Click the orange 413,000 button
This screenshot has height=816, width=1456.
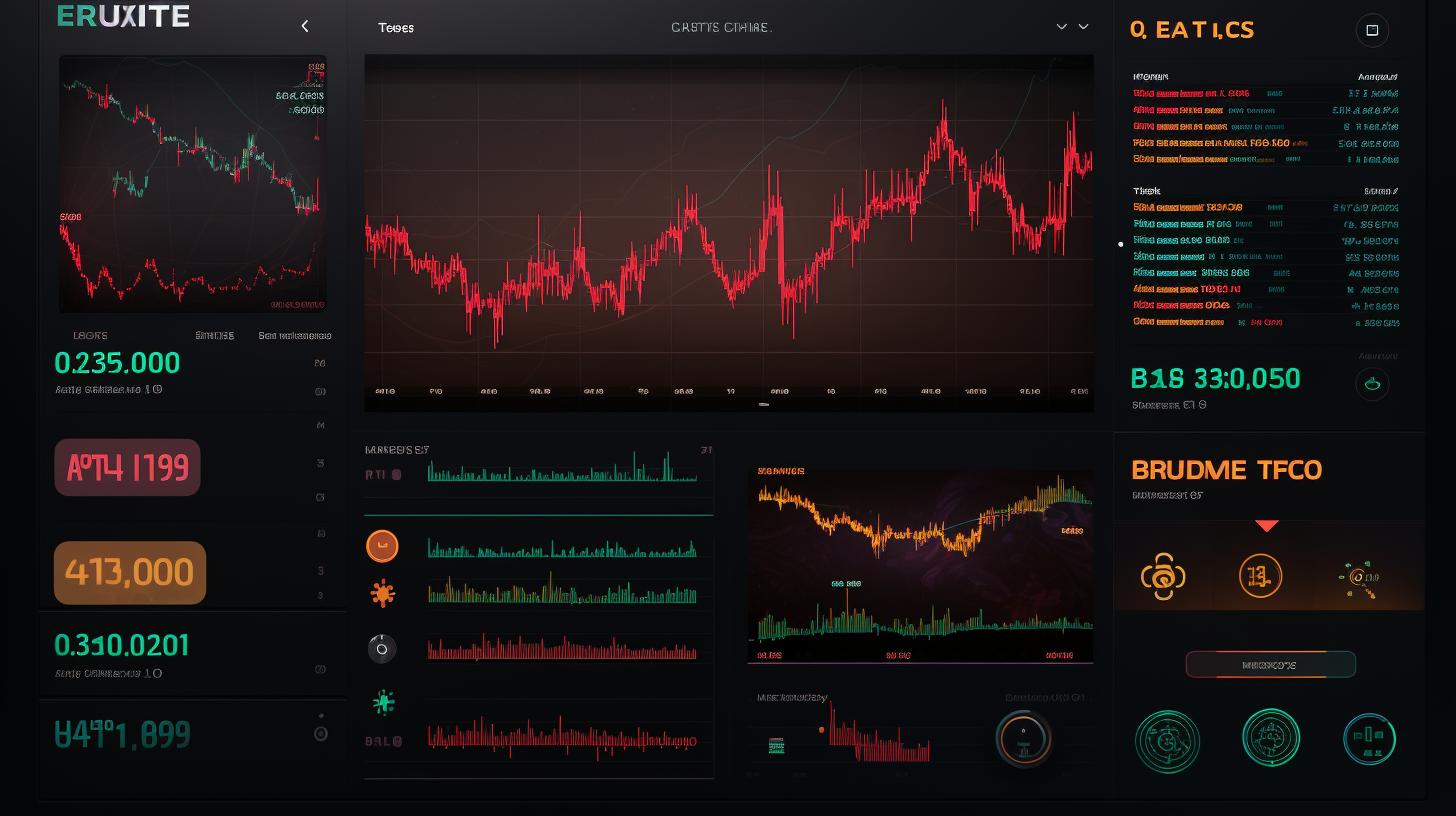point(129,572)
